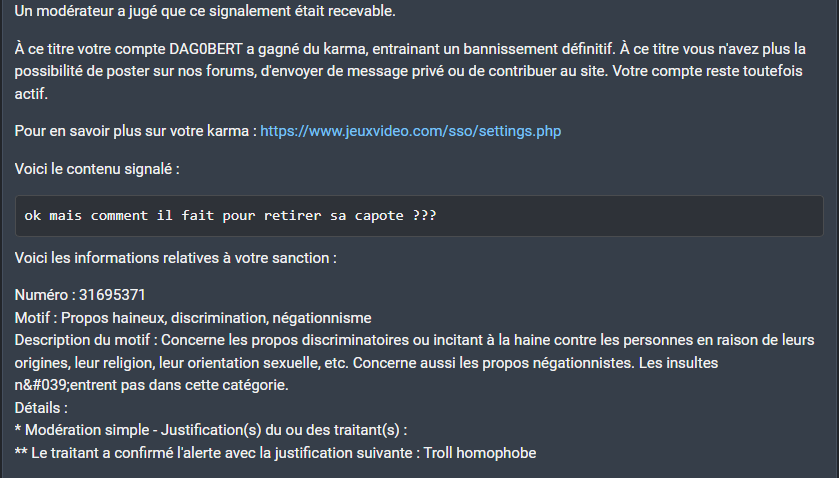Screen dimensions: 839x478
Task: Click the text 'ok mais comment il fait'
Action: pyautogui.click(x=120, y=216)
